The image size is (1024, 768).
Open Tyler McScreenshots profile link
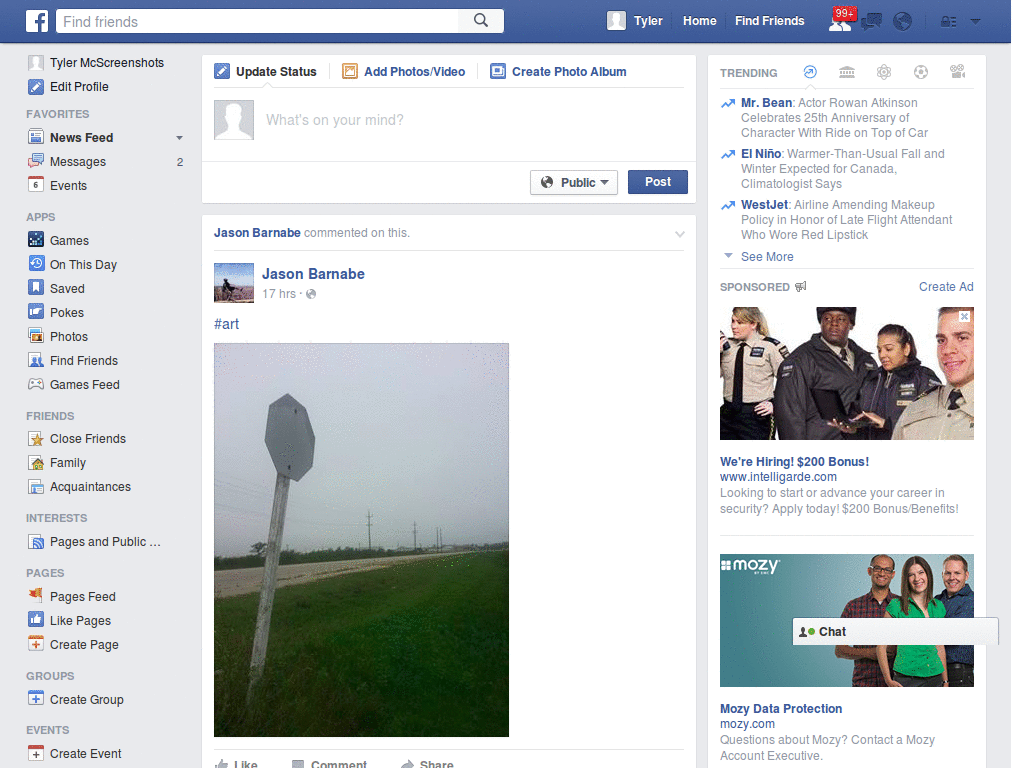pos(106,63)
